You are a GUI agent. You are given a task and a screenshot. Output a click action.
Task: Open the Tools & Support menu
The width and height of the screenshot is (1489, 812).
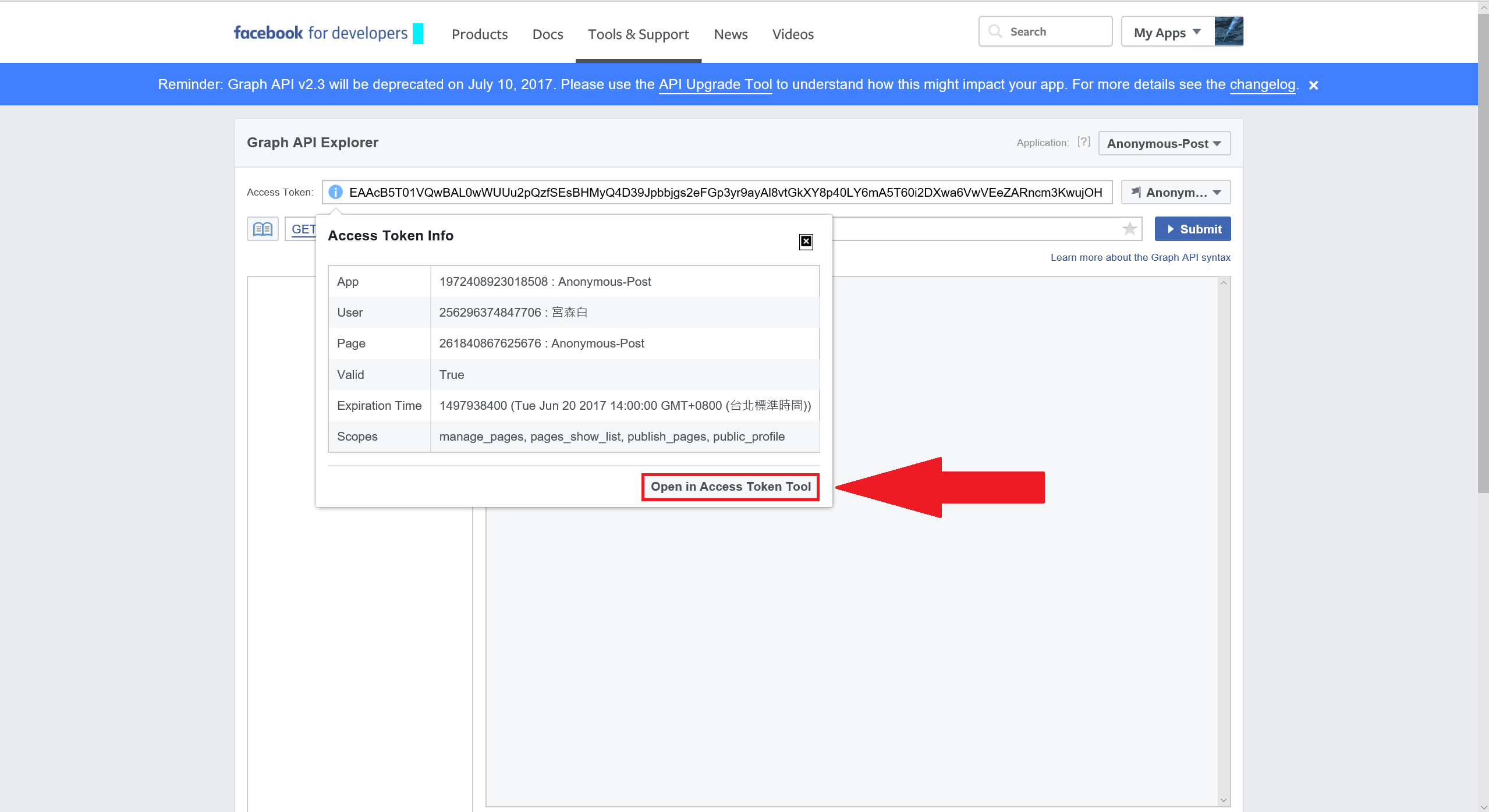point(638,34)
